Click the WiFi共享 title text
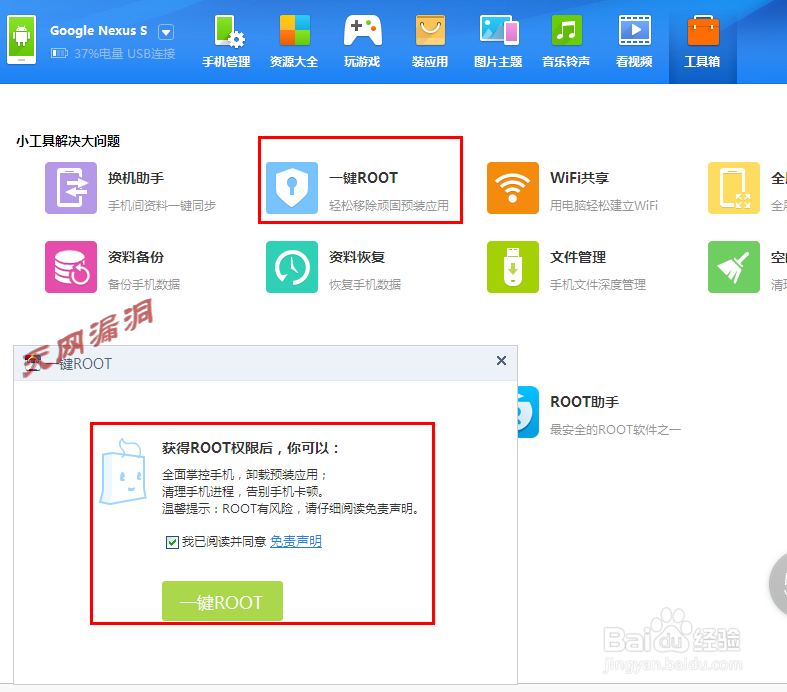787x692 pixels. (x=579, y=178)
